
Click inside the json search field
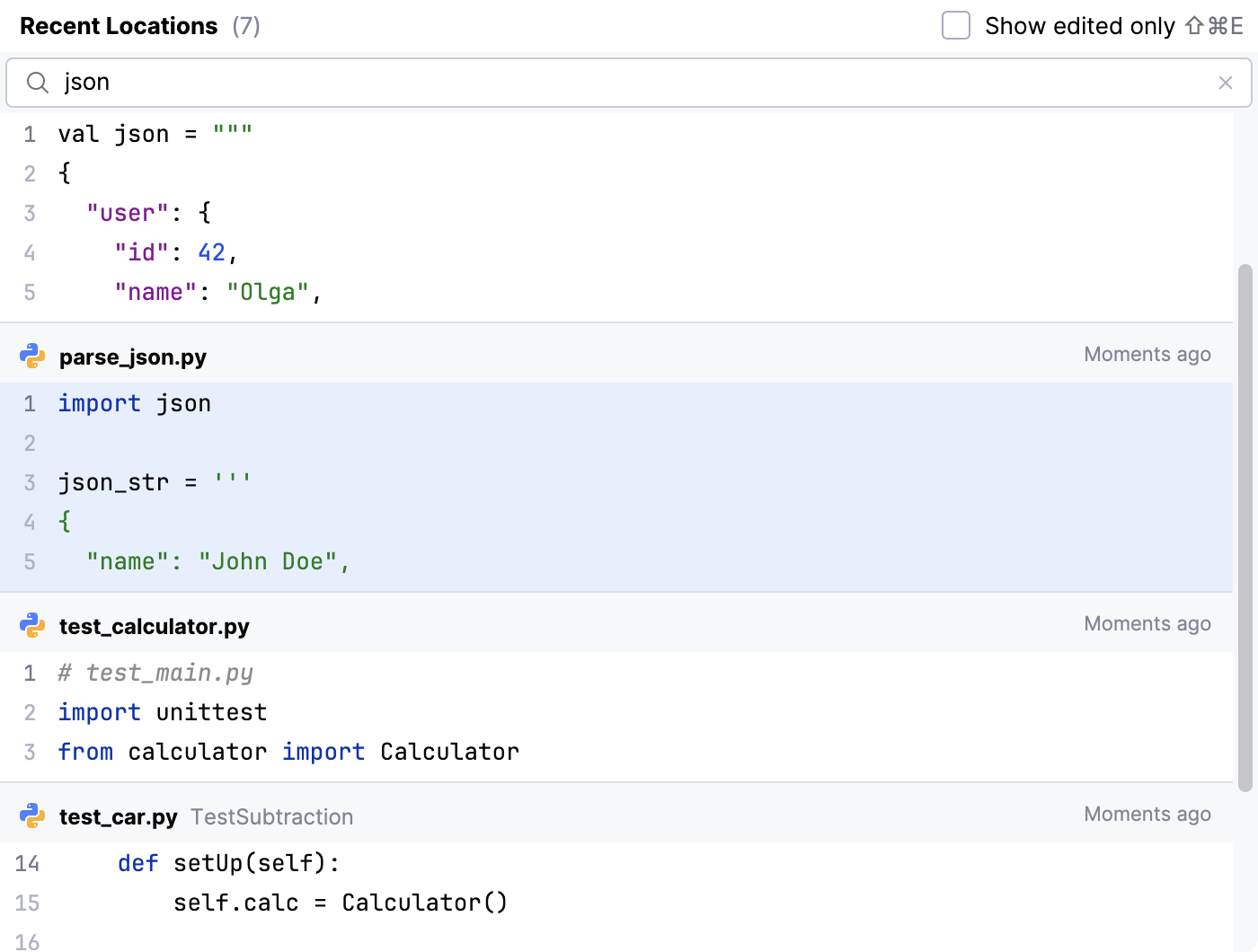coord(629,83)
